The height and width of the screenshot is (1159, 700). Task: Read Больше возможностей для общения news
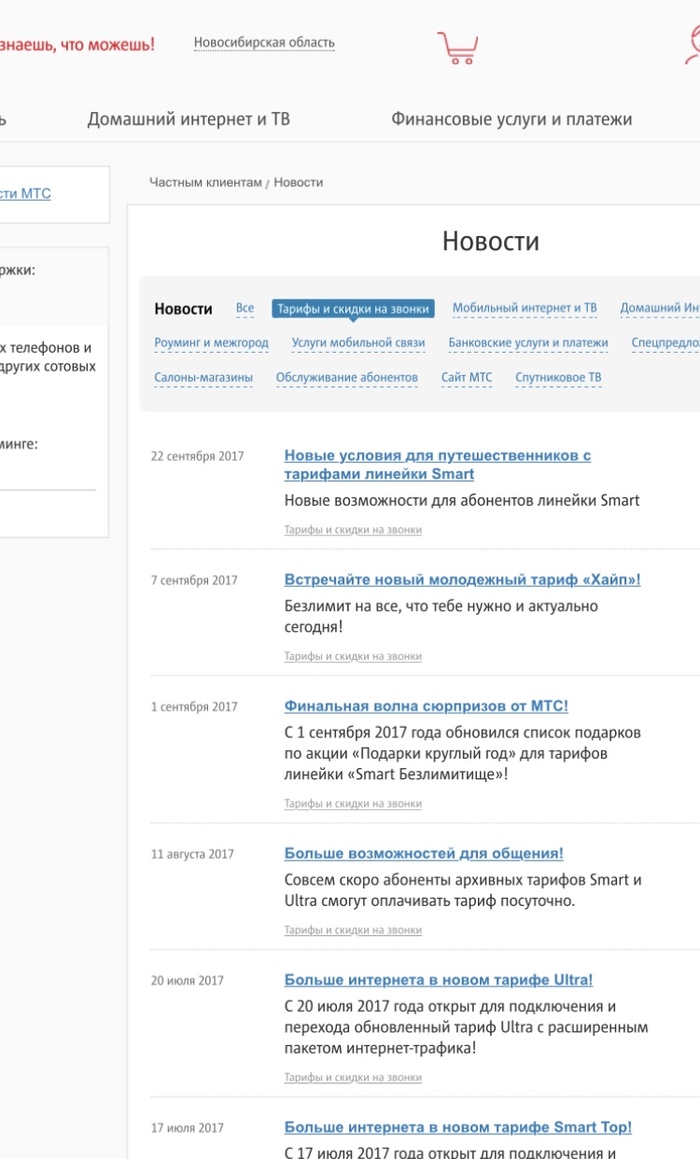tap(423, 854)
